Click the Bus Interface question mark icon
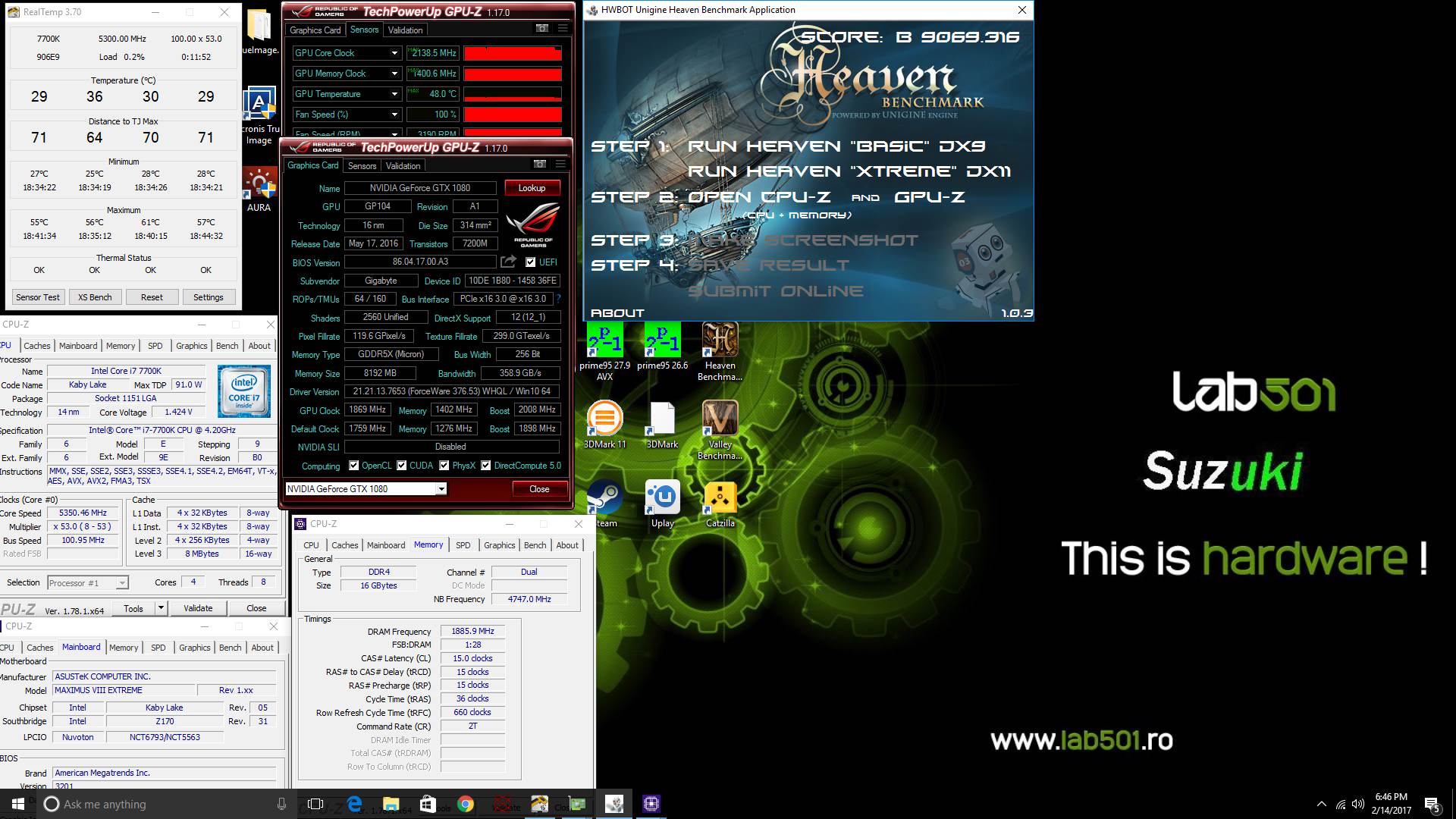 559,299
